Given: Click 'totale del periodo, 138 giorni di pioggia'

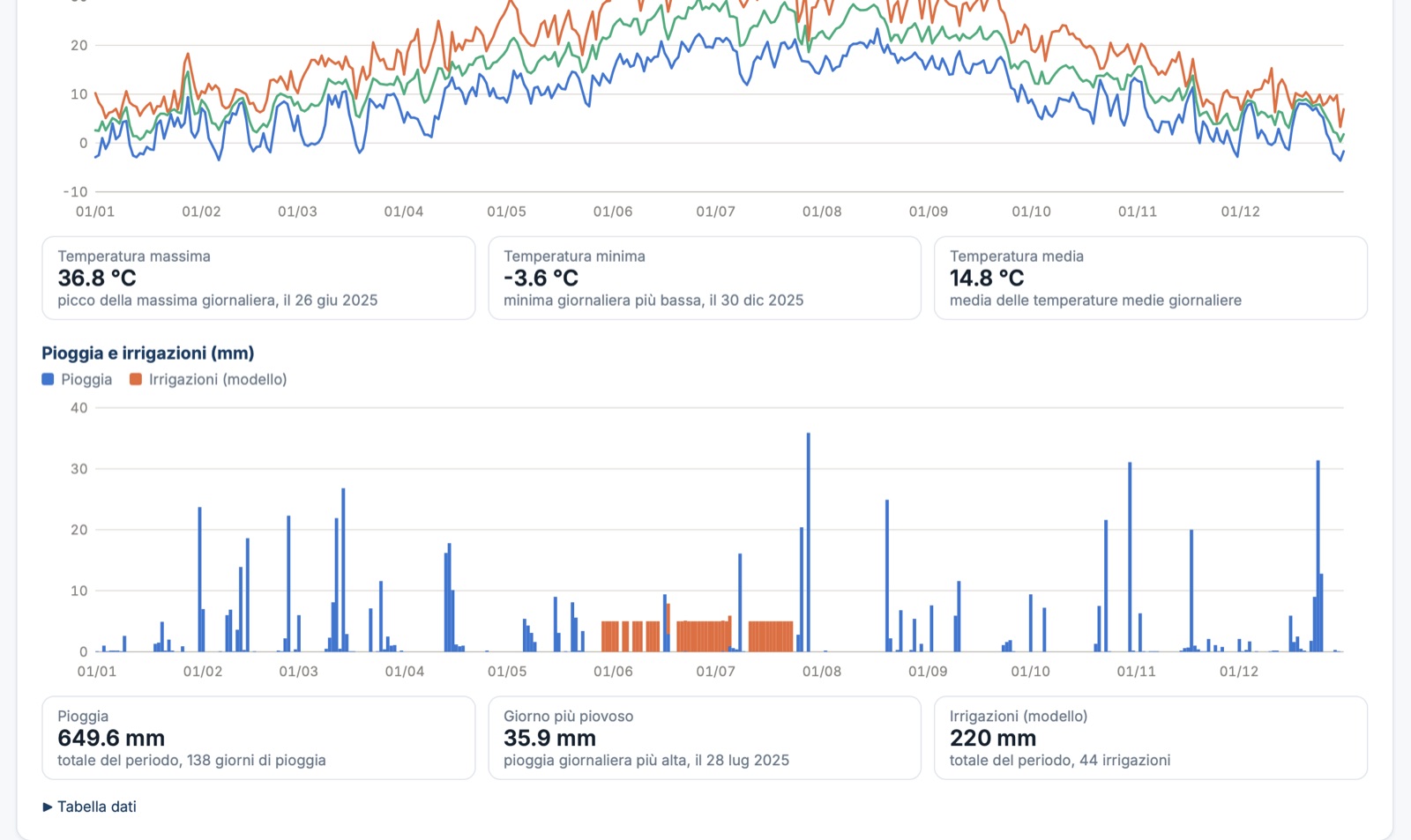Looking at the screenshot, I should coord(191,761).
